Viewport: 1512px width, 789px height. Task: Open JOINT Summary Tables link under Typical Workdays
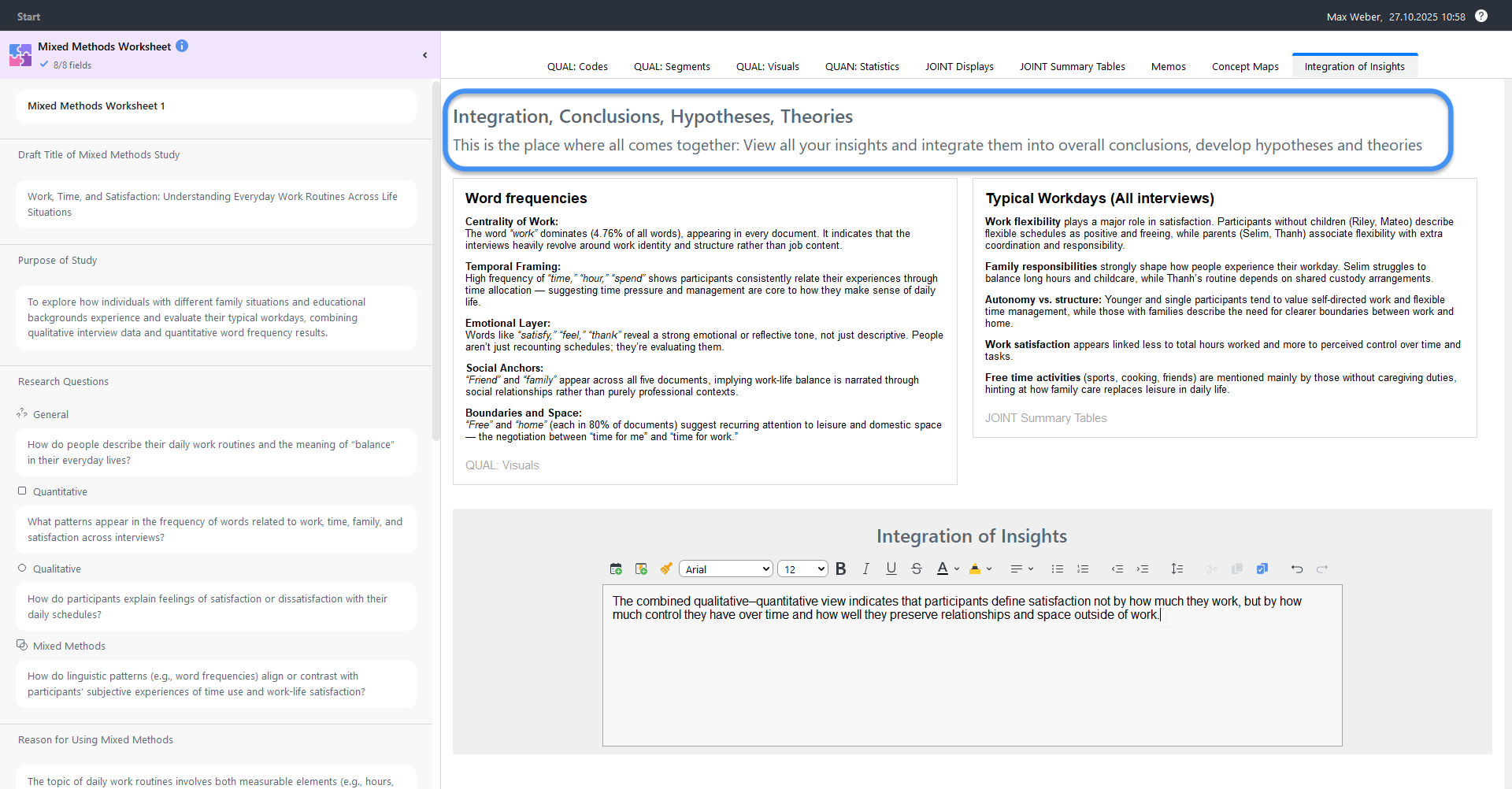1046,418
